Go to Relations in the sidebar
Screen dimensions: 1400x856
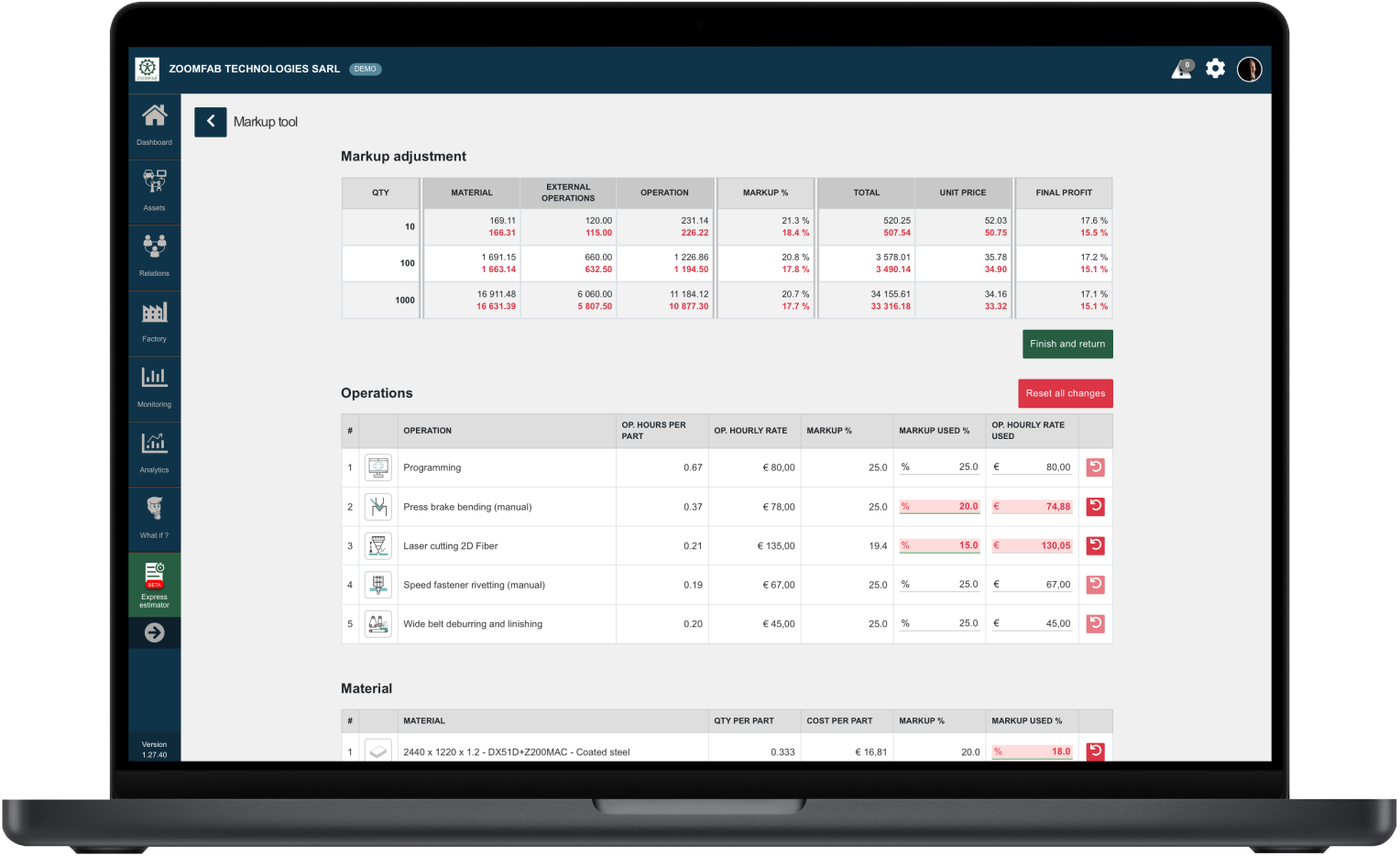click(154, 256)
